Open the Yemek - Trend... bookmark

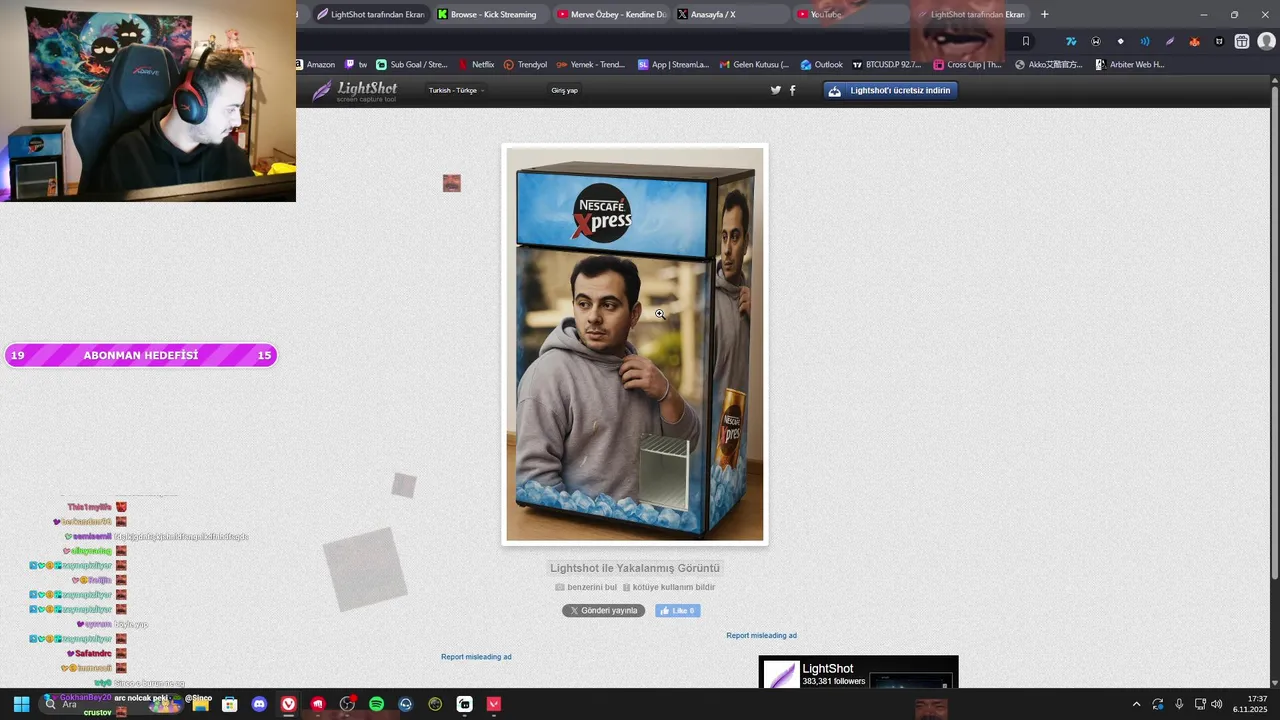coord(590,64)
